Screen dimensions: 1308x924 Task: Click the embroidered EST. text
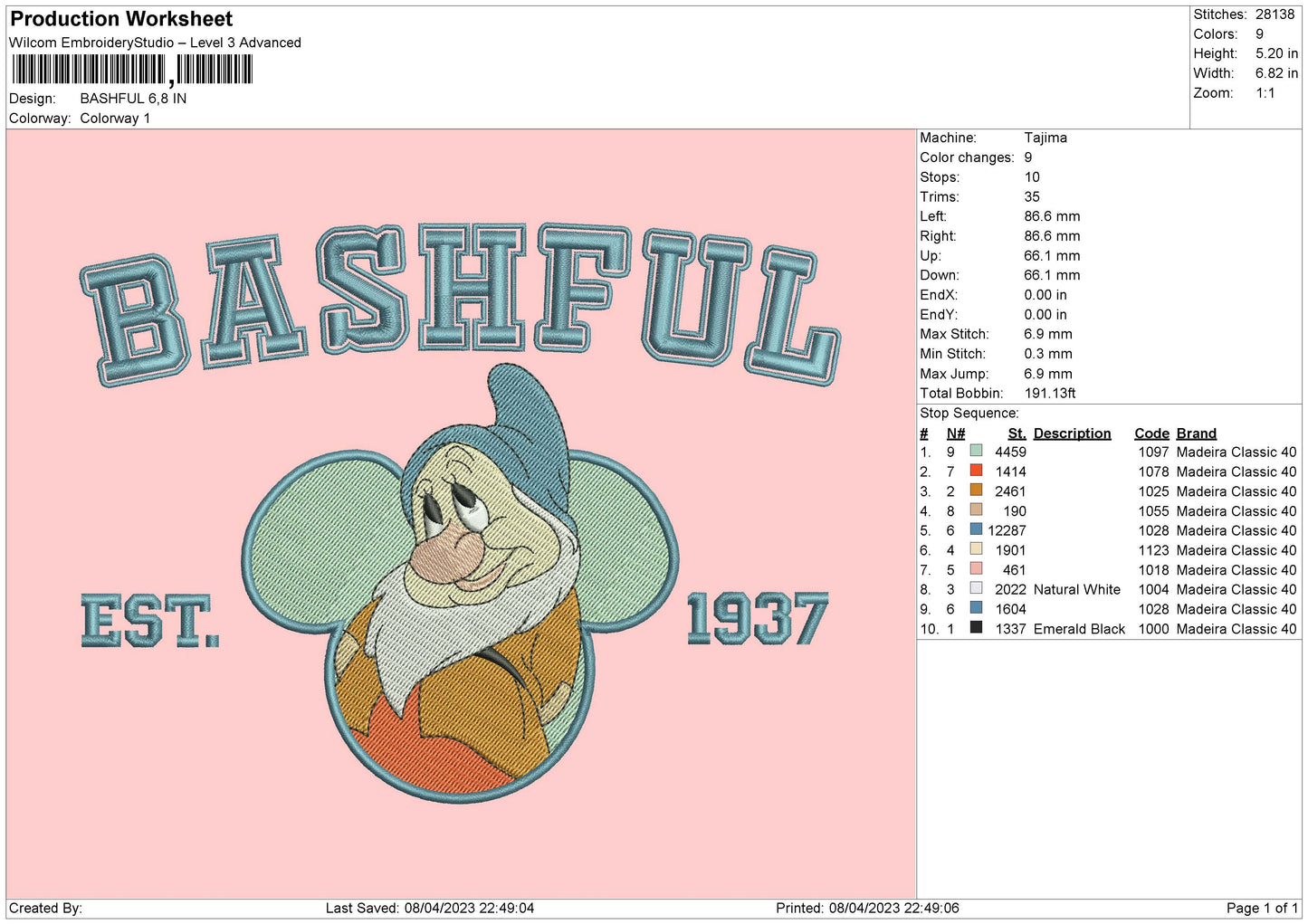click(149, 621)
